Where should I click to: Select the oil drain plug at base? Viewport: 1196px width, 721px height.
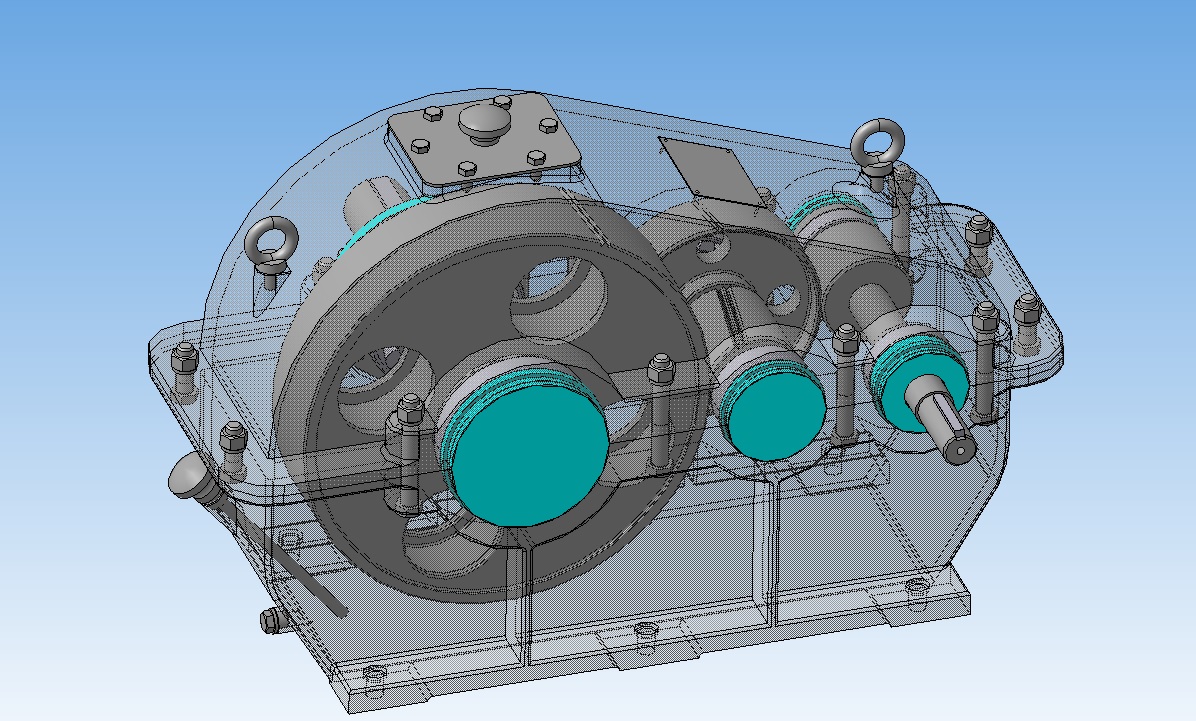[x=272, y=621]
